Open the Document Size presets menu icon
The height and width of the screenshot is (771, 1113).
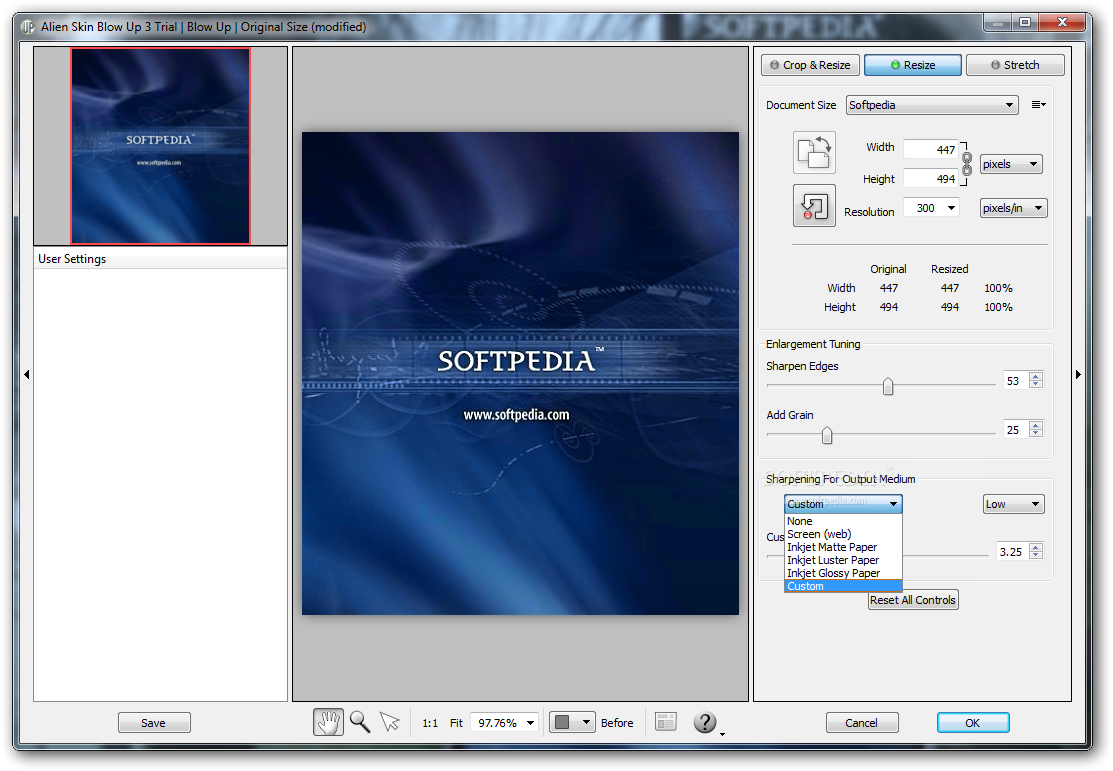(x=1038, y=105)
